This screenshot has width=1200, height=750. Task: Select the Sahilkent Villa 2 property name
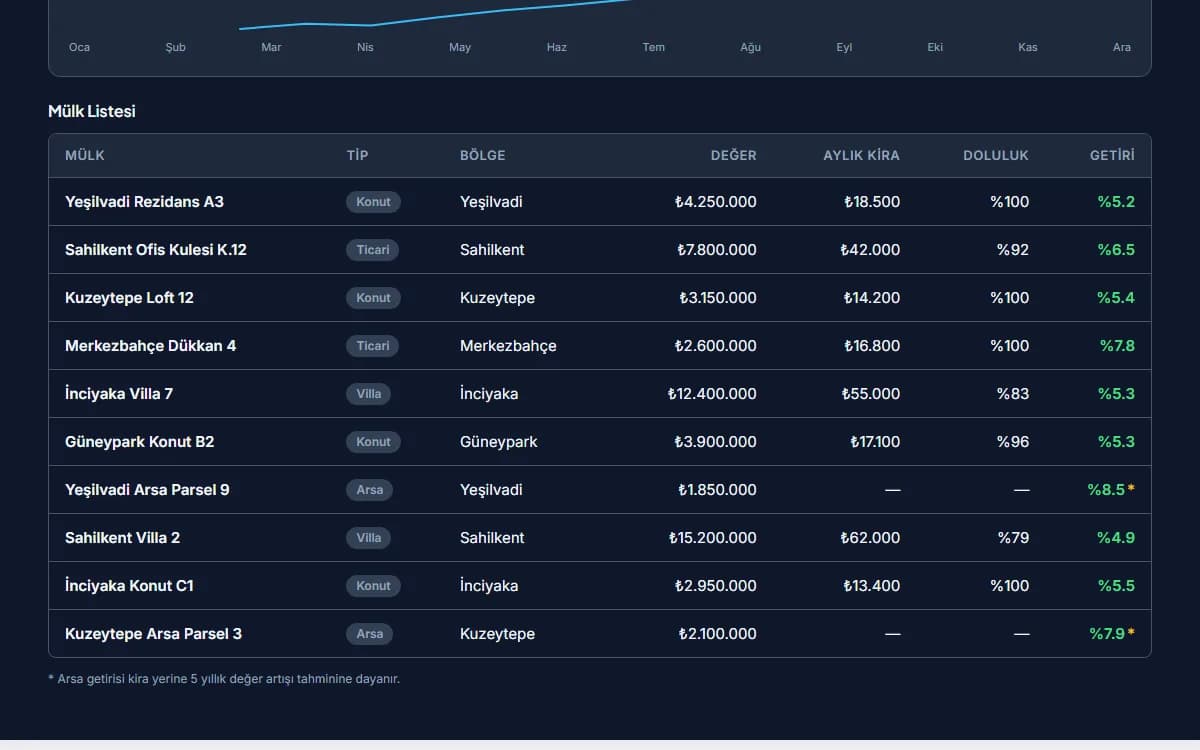point(123,538)
